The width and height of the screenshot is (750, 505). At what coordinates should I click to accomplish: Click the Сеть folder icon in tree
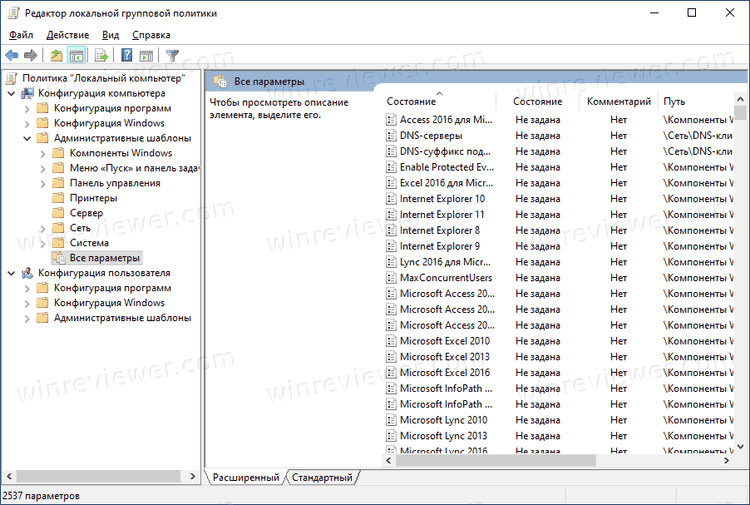pyautogui.click(x=58, y=228)
